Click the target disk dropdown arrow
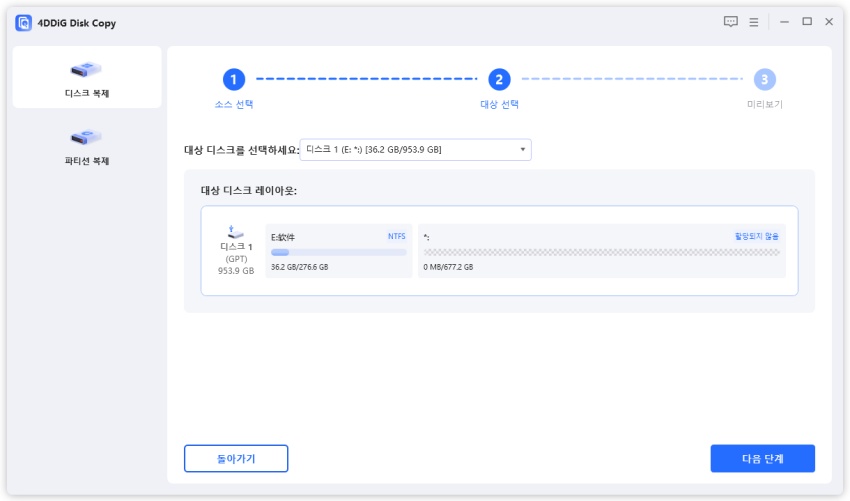The width and height of the screenshot is (850, 501). coord(523,150)
